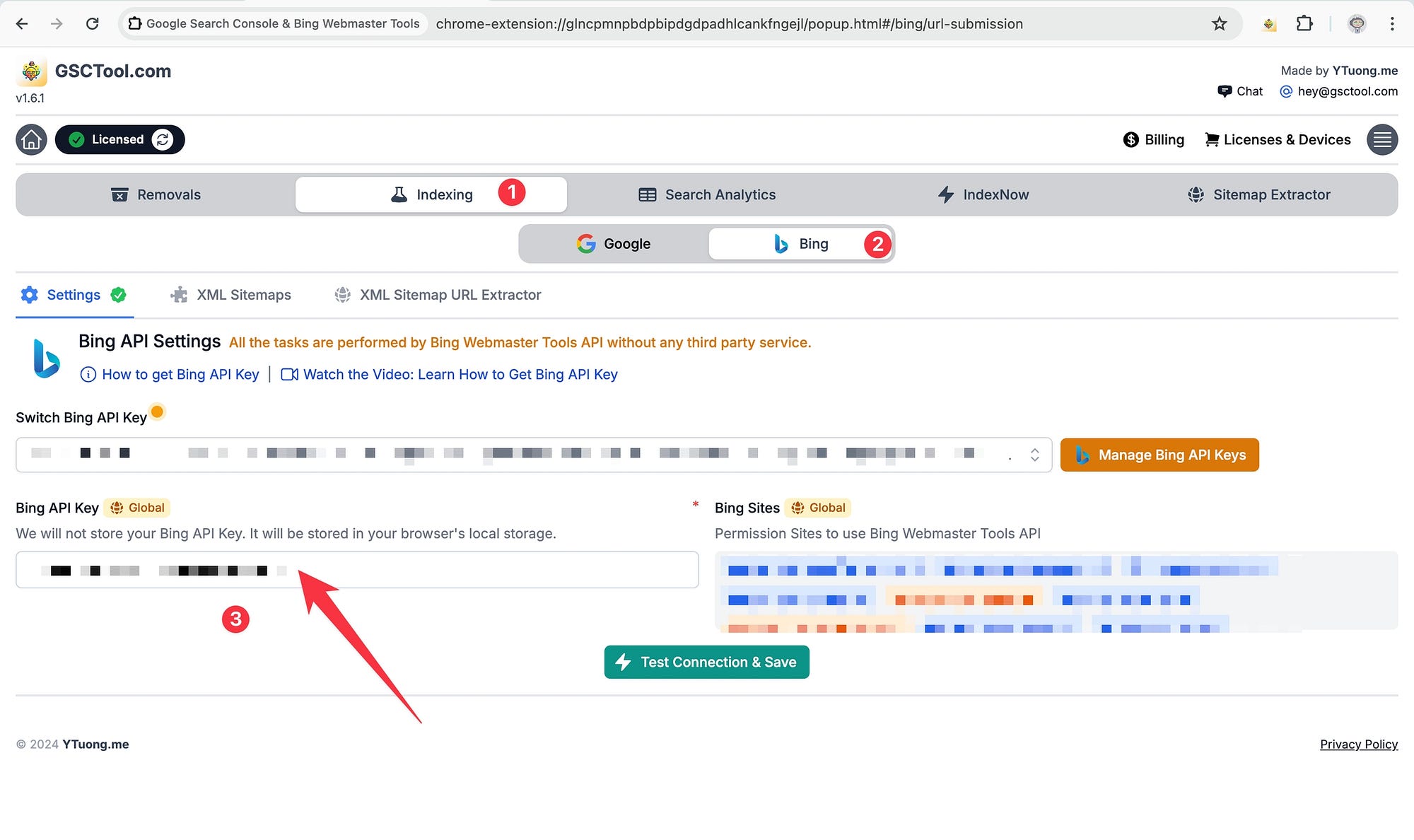Image resolution: width=1414 pixels, height=840 pixels.
Task: Go to Sitemap Extractor tab
Action: coord(1259,194)
